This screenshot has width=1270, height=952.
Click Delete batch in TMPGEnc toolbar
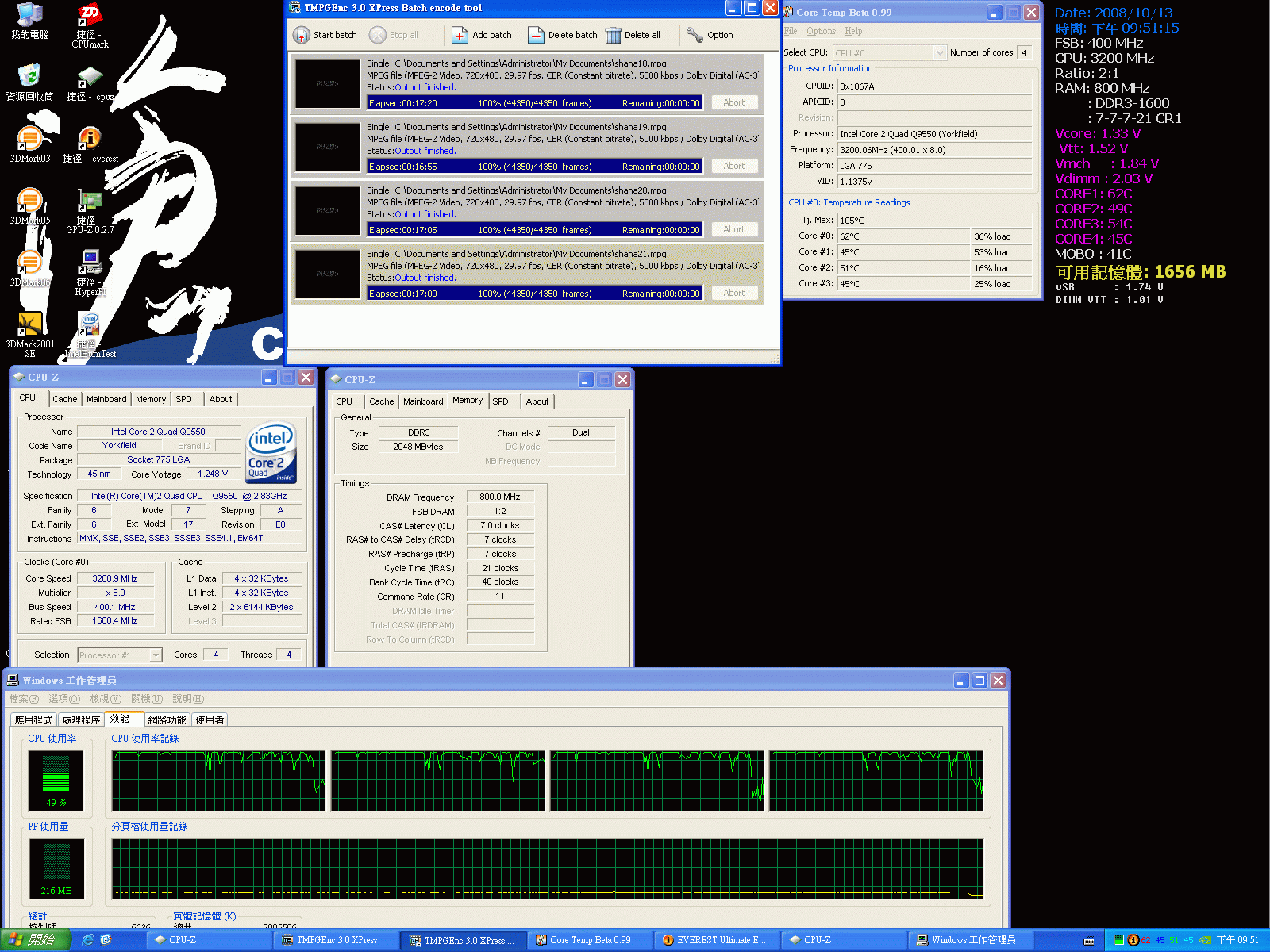pyautogui.click(x=563, y=35)
